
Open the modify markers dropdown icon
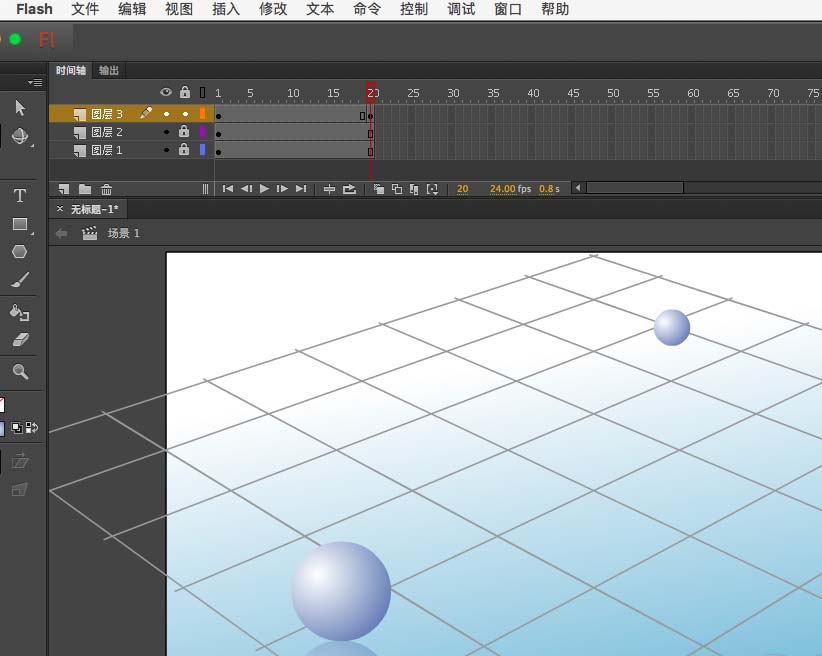[432, 189]
